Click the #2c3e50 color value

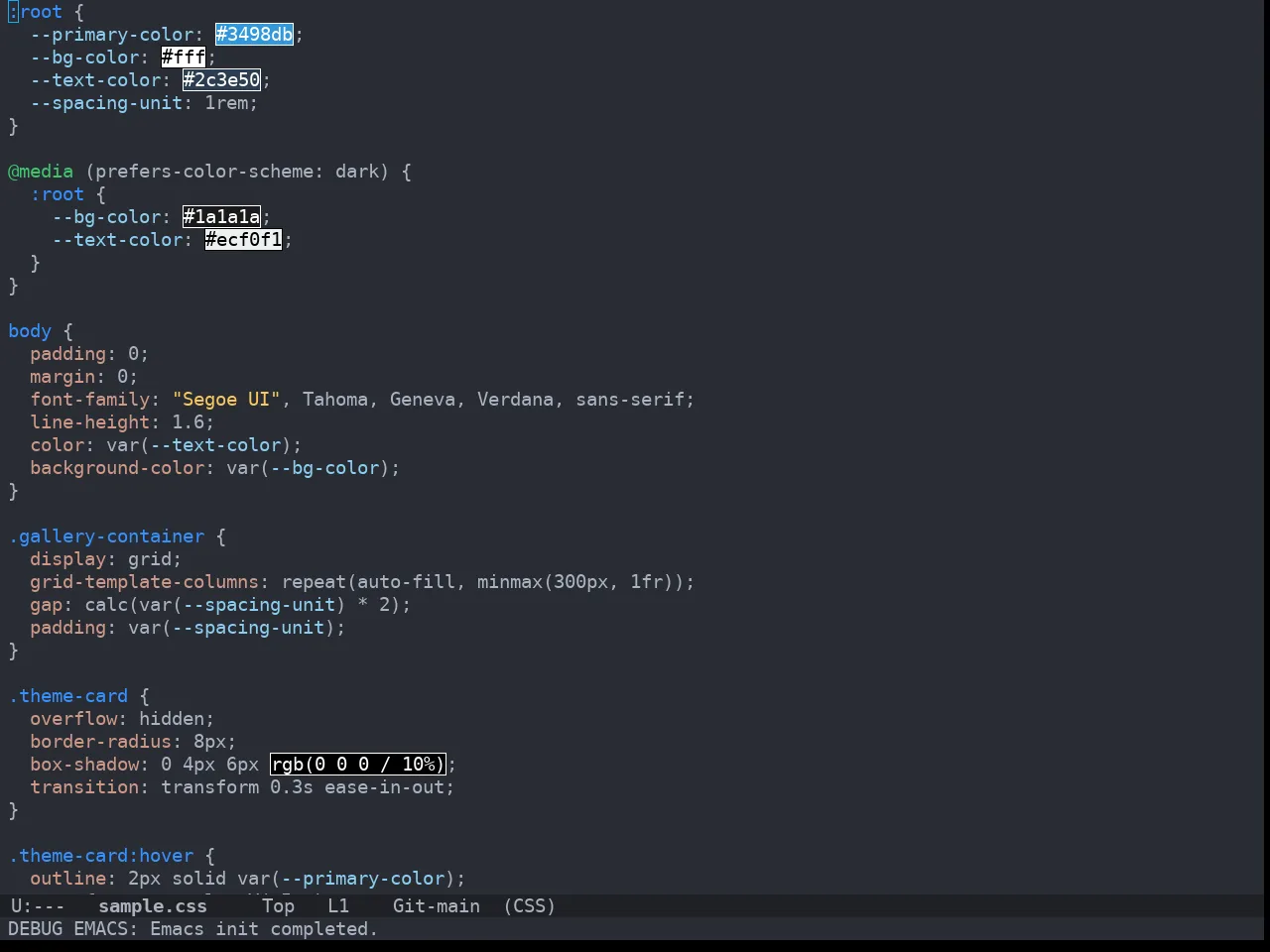coord(221,80)
